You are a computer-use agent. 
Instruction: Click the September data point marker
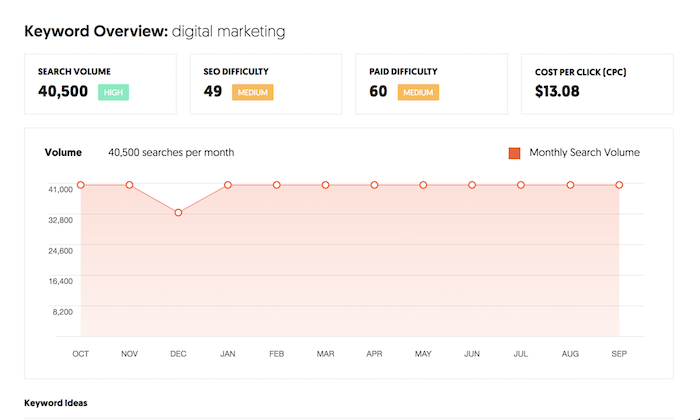coord(619,185)
